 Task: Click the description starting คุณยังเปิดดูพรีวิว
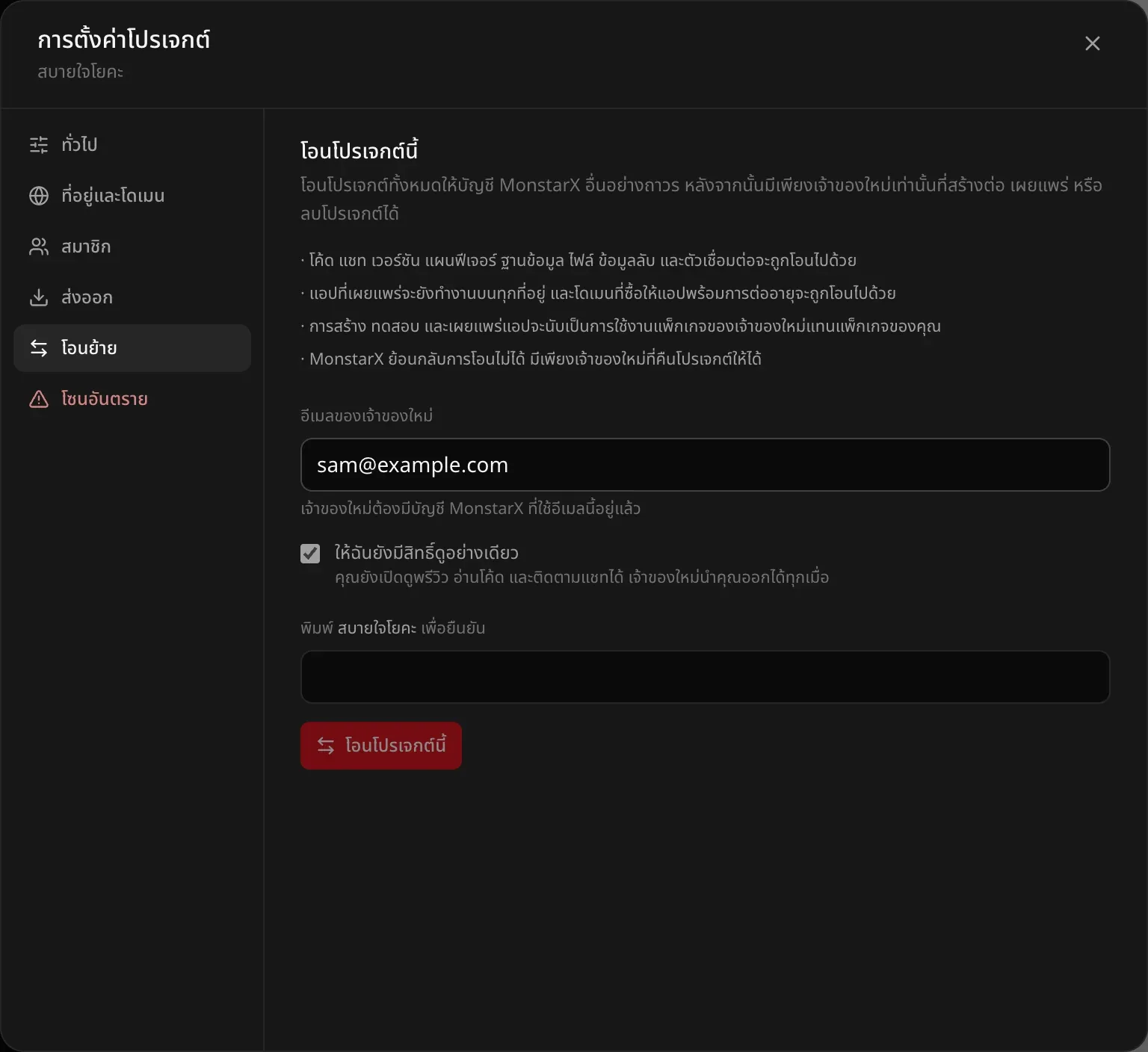tap(582, 578)
